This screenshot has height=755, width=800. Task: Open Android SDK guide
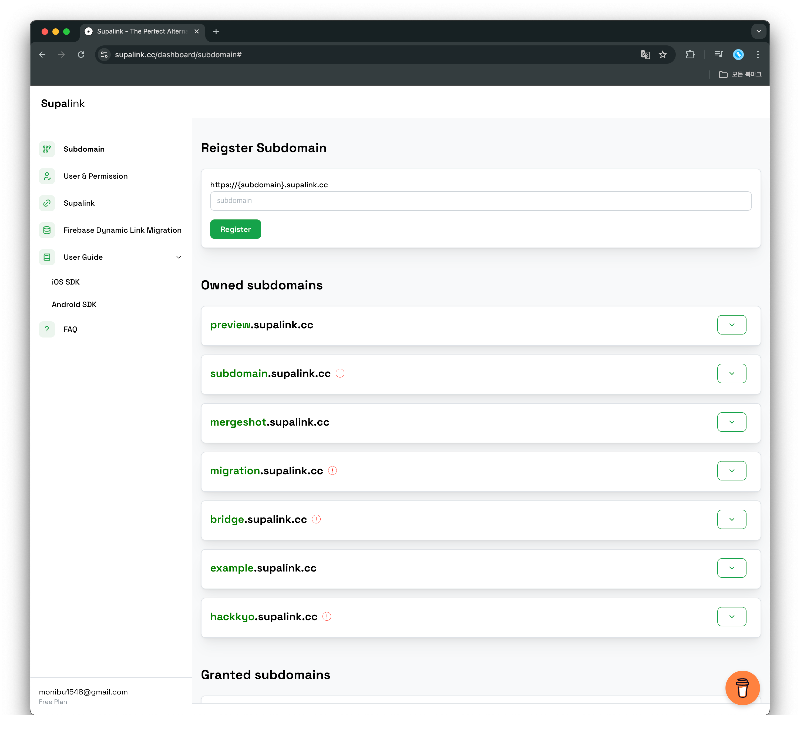click(x=74, y=305)
